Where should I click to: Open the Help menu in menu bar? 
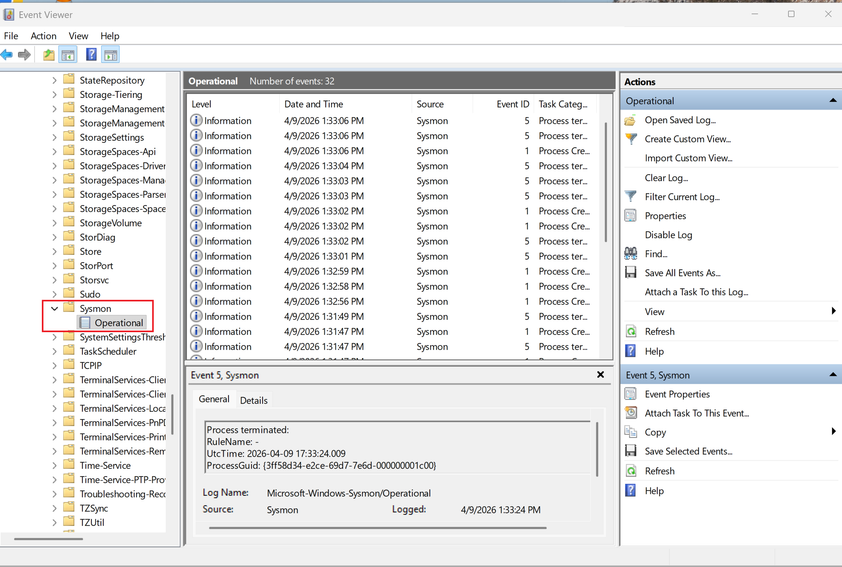[x=110, y=36]
